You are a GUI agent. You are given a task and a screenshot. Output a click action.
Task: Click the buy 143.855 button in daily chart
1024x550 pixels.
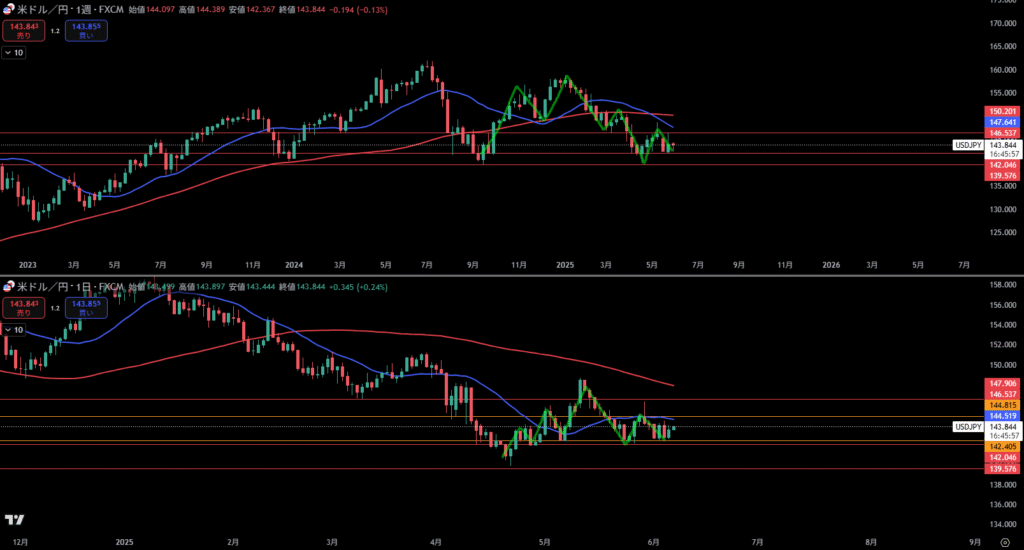point(86,308)
